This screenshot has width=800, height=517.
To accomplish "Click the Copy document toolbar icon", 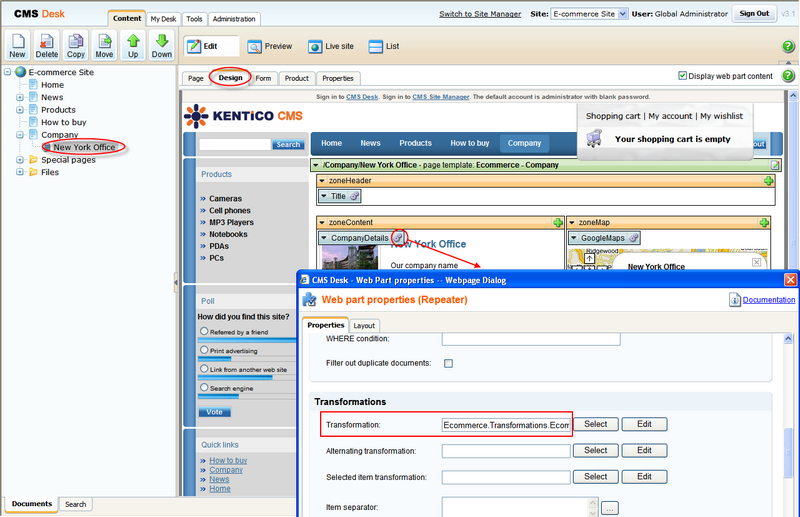I will (x=76, y=45).
